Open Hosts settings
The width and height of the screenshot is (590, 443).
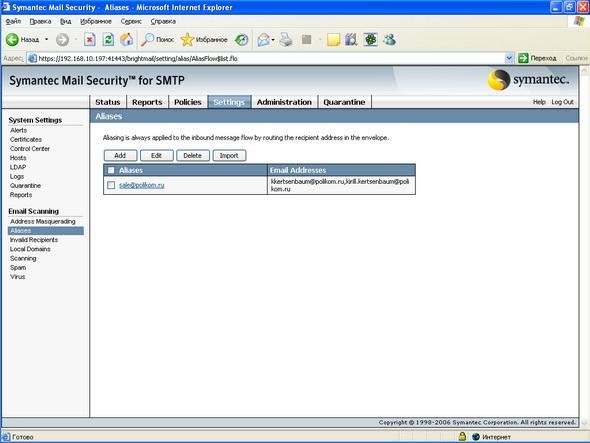point(18,158)
